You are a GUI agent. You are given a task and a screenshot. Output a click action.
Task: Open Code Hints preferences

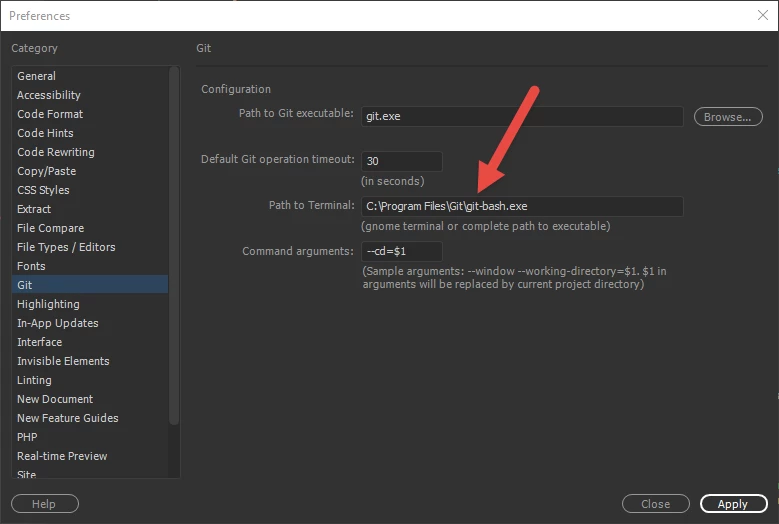90,133
